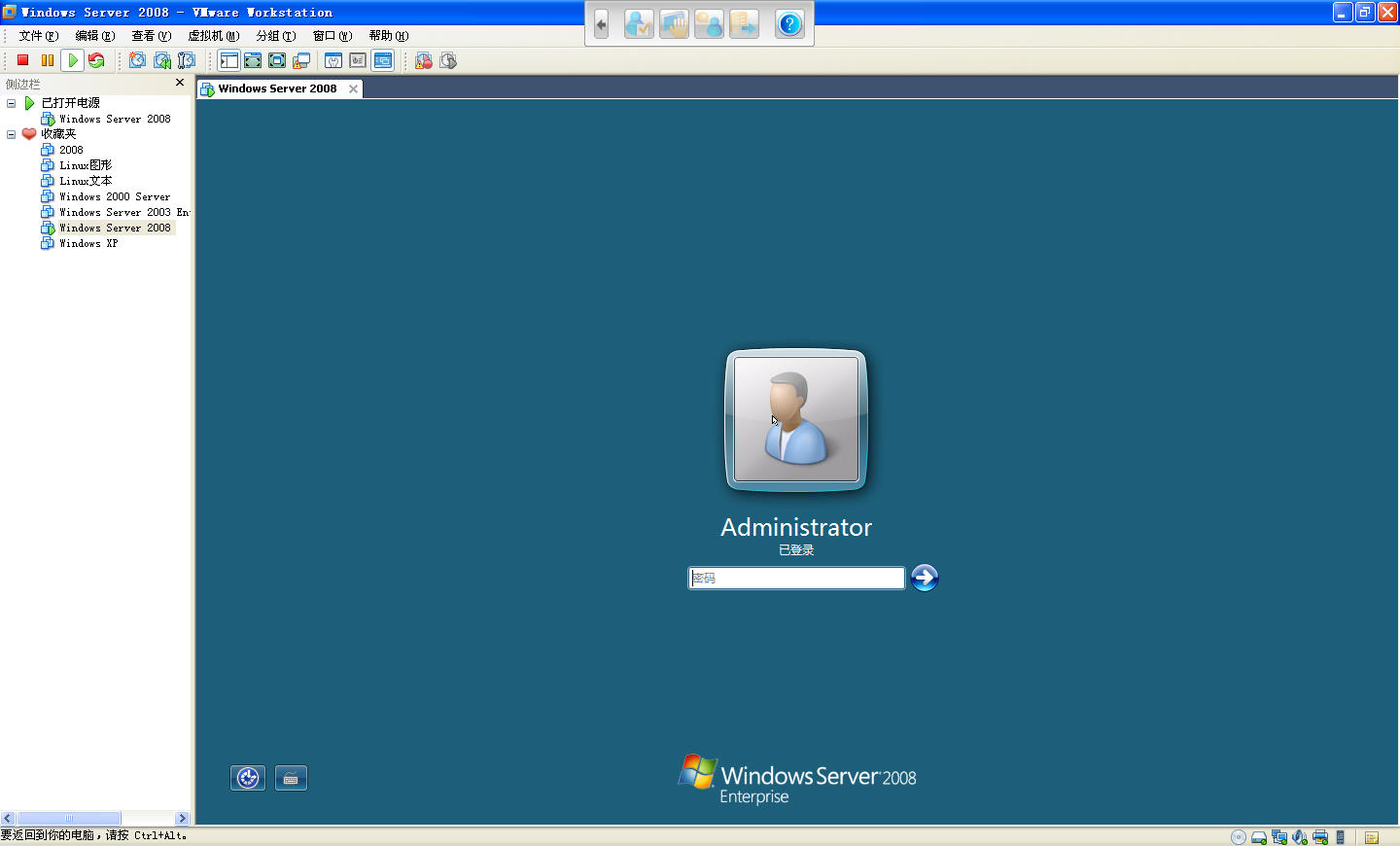The image size is (1400, 846).
Task: Click the hand floating toolbar icon
Action: pyautogui.click(x=674, y=24)
